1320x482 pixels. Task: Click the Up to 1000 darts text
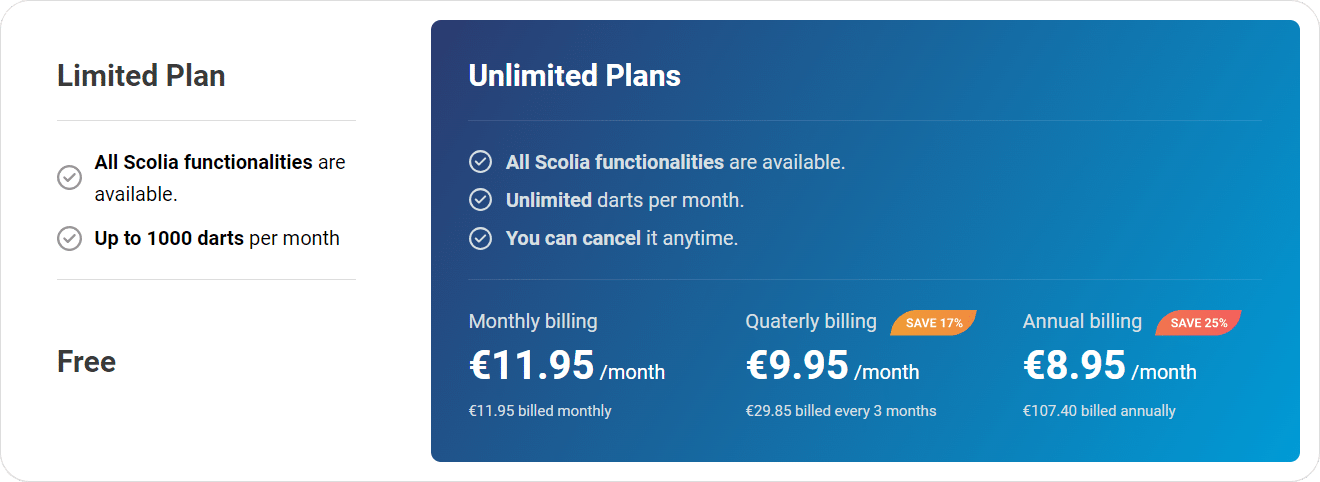[169, 238]
